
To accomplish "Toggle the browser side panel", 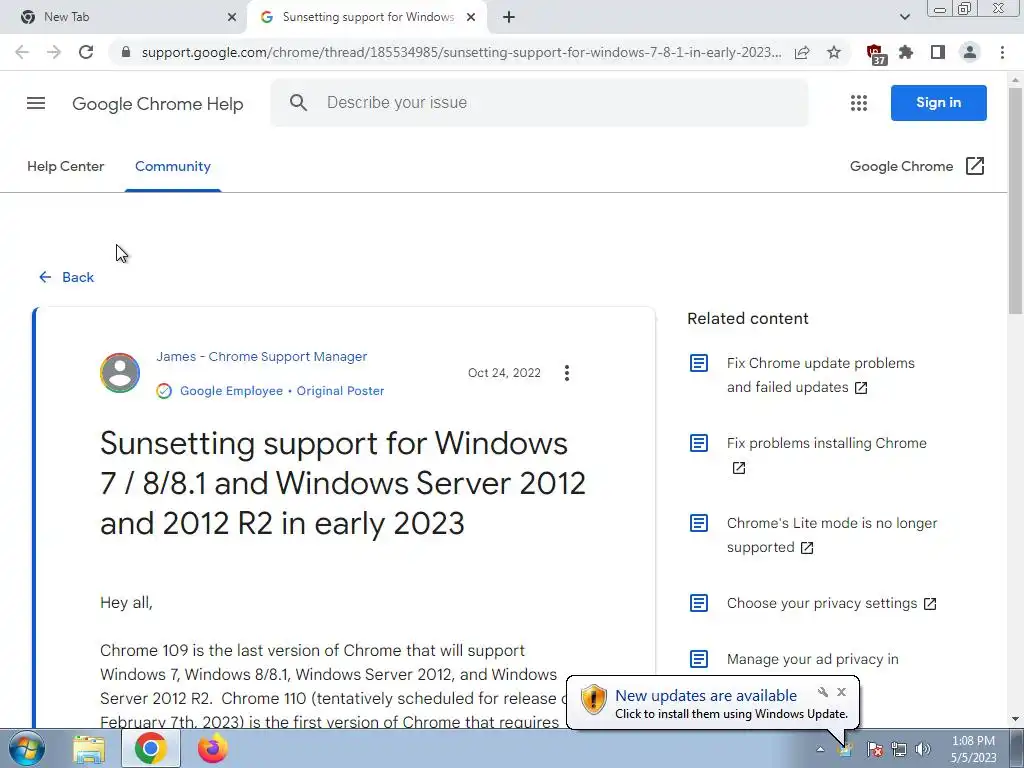I will (x=938, y=52).
